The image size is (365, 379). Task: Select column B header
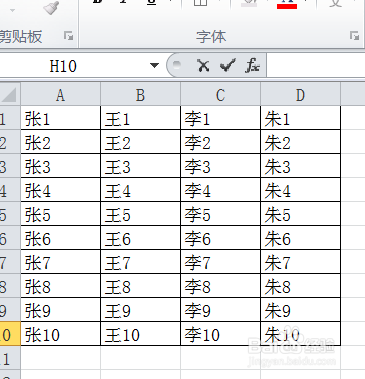(x=140, y=95)
